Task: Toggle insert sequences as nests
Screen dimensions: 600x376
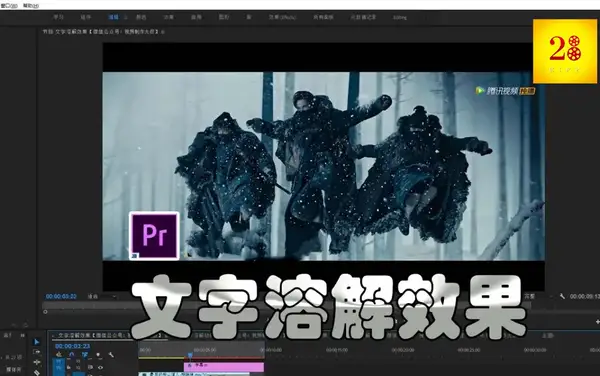Action: [59, 355]
